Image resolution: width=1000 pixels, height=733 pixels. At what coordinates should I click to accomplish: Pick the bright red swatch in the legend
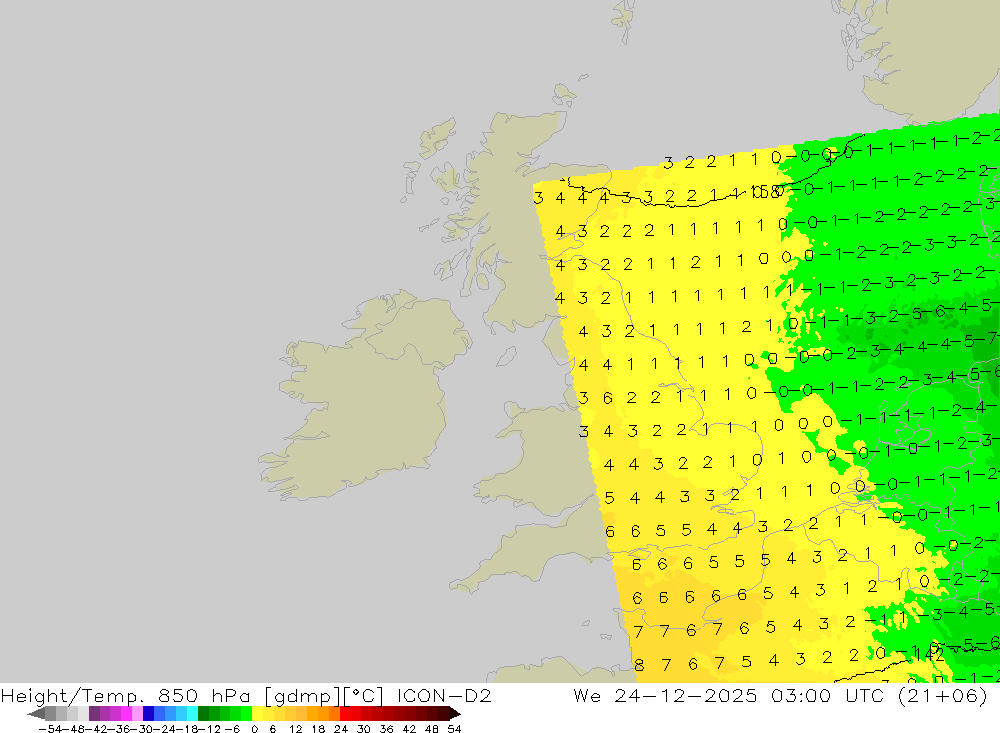pyautogui.click(x=345, y=714)
